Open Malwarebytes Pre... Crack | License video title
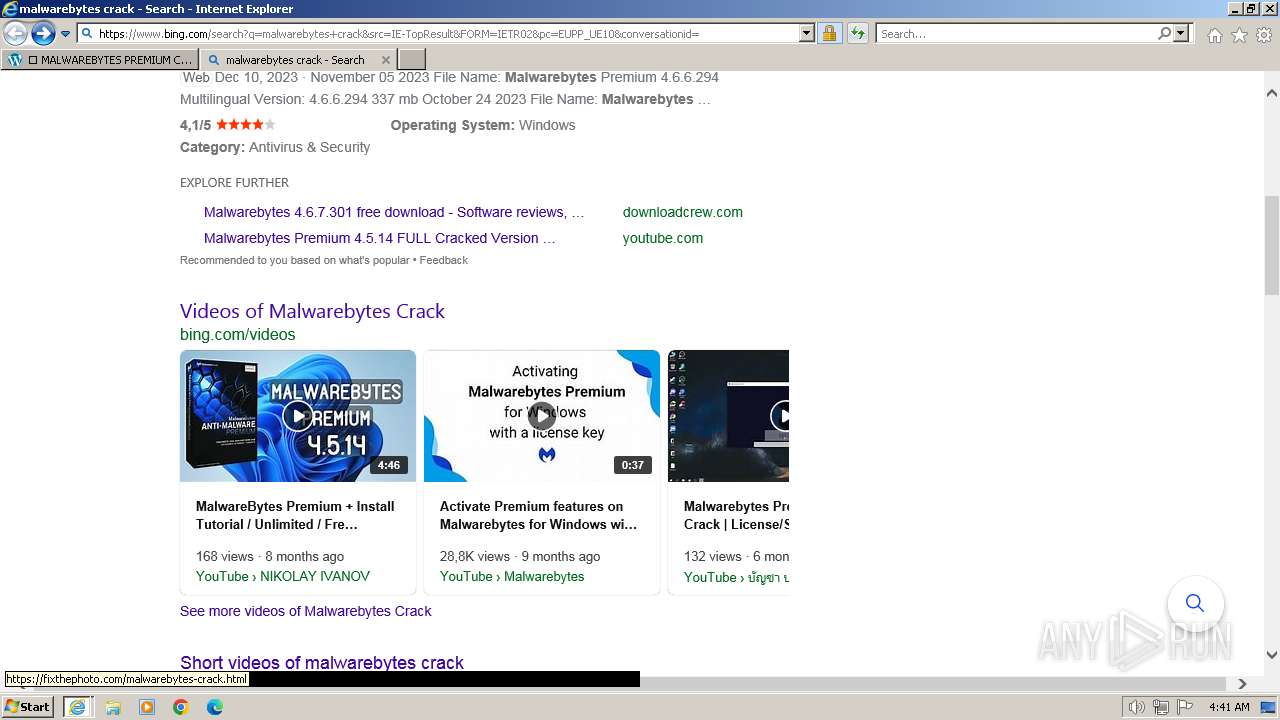 click(736, 515)
